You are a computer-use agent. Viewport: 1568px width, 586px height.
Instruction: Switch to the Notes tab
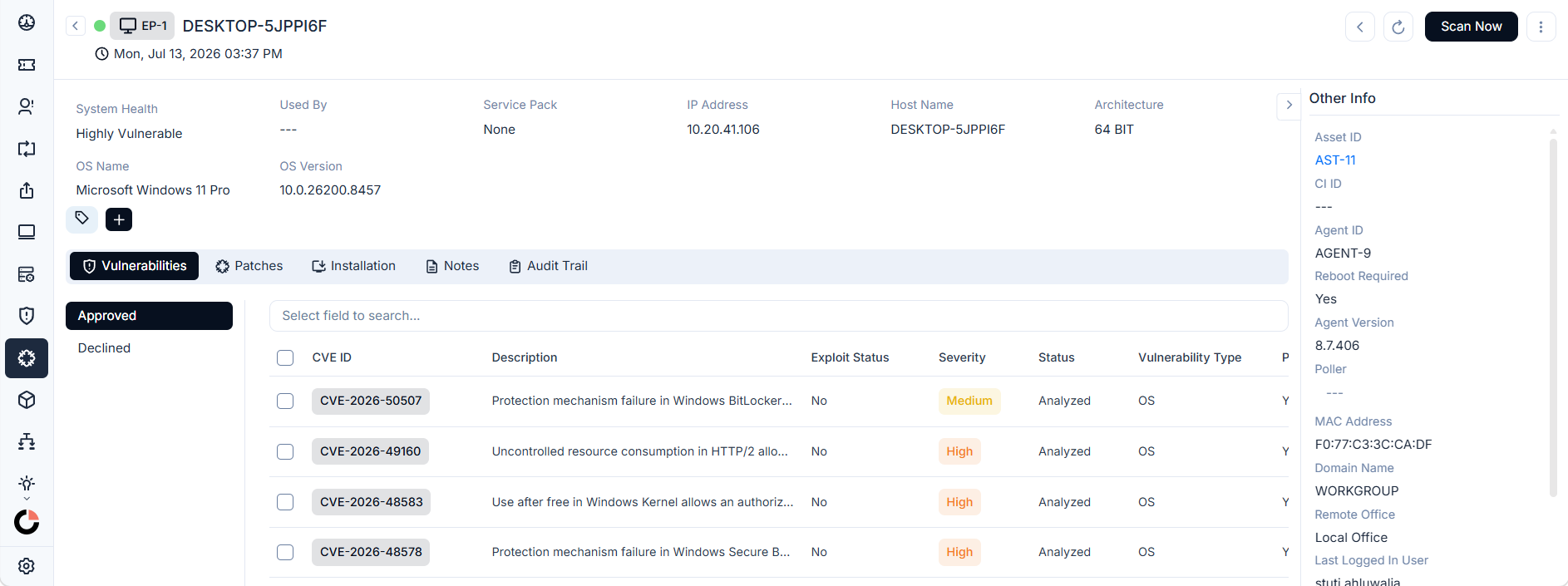452,266
